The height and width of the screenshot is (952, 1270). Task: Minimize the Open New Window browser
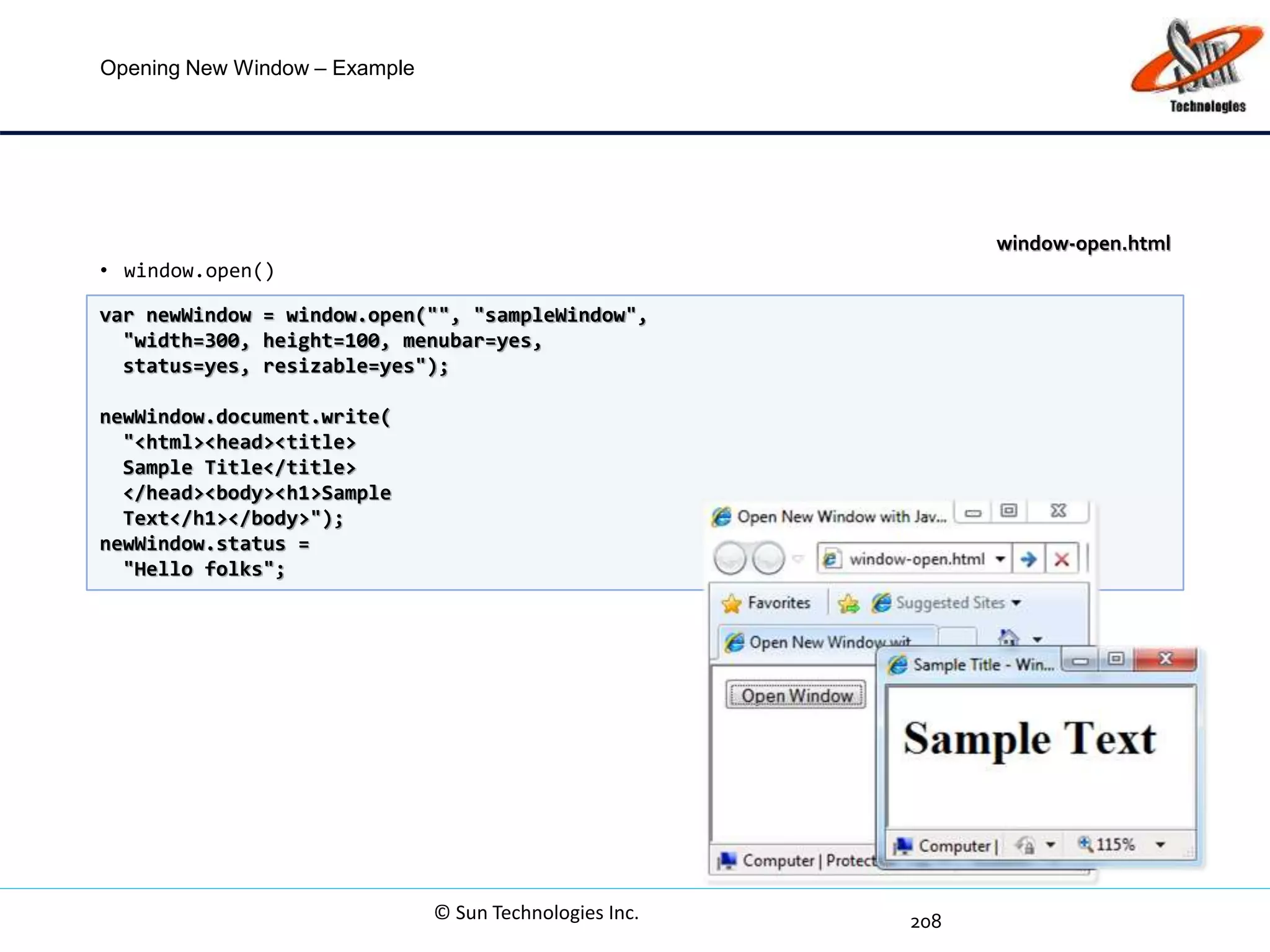(x=973, y=513)
